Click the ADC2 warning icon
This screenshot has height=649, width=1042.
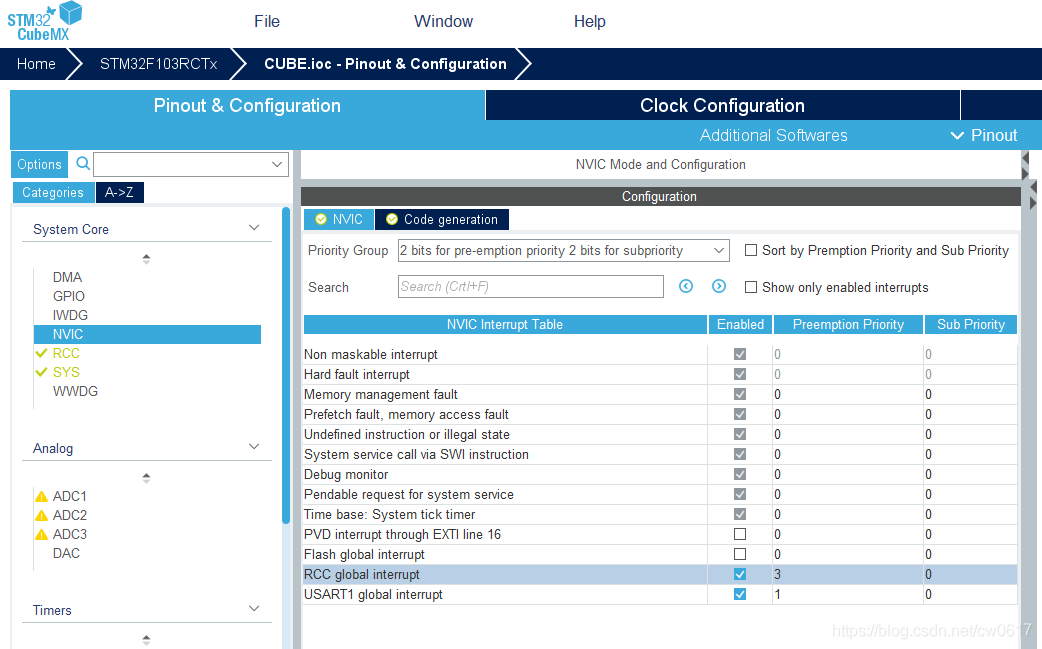[x=41, y=515]
